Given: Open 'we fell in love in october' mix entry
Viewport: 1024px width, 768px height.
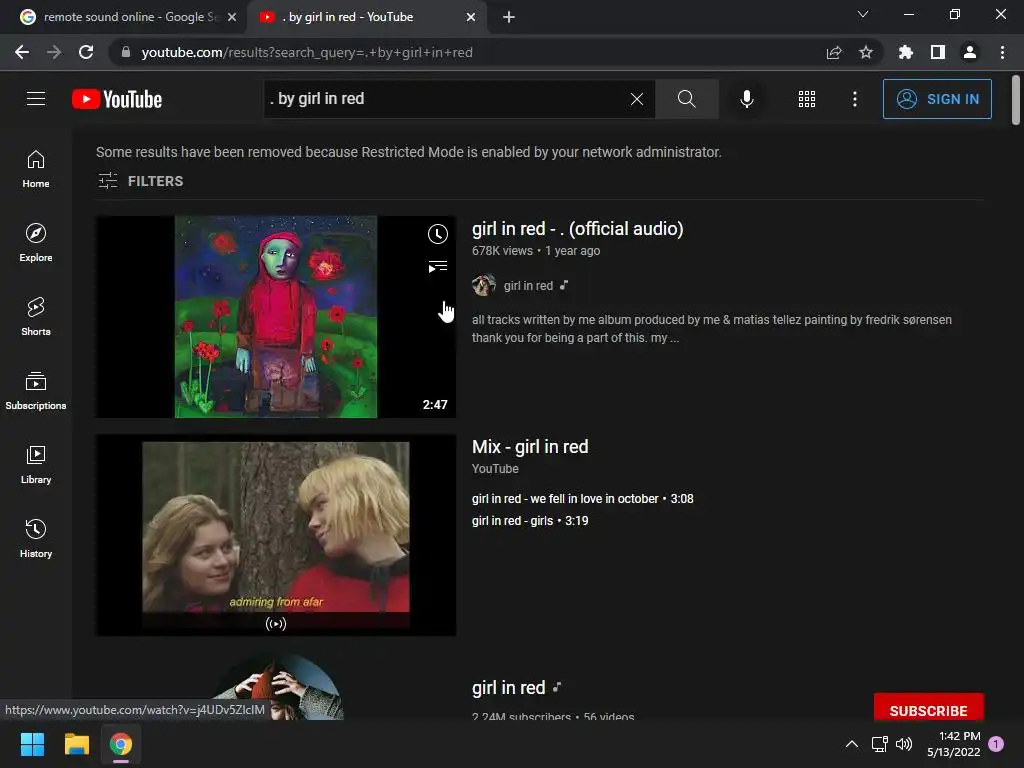Looking at the screenshot, I should pyautogui.click(x=582, y=498).
